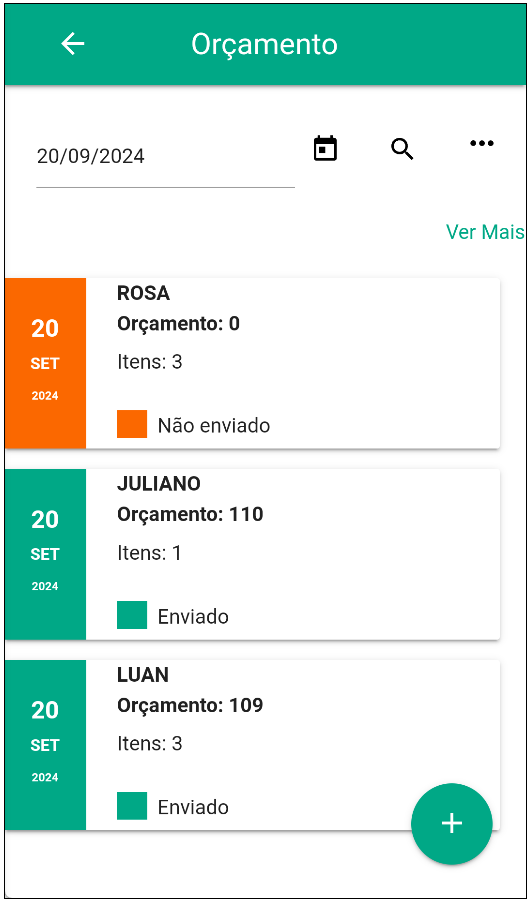This screenshot has height=899, width=530.
Task: Tap the plus floating action button
Action: point(452,823)
